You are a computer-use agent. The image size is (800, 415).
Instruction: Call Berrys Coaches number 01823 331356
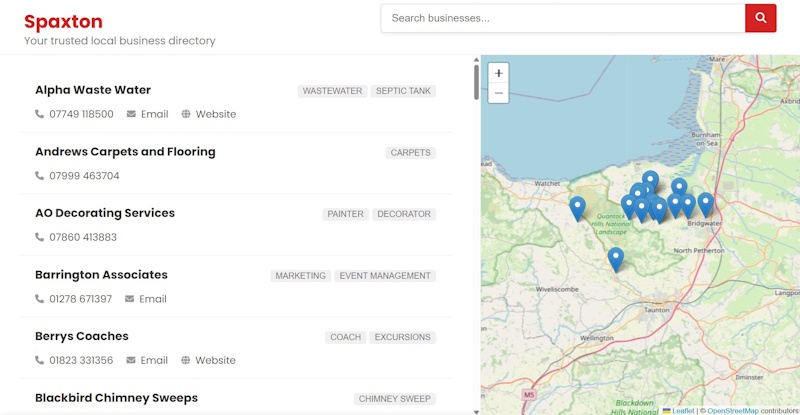click(81, 360)
